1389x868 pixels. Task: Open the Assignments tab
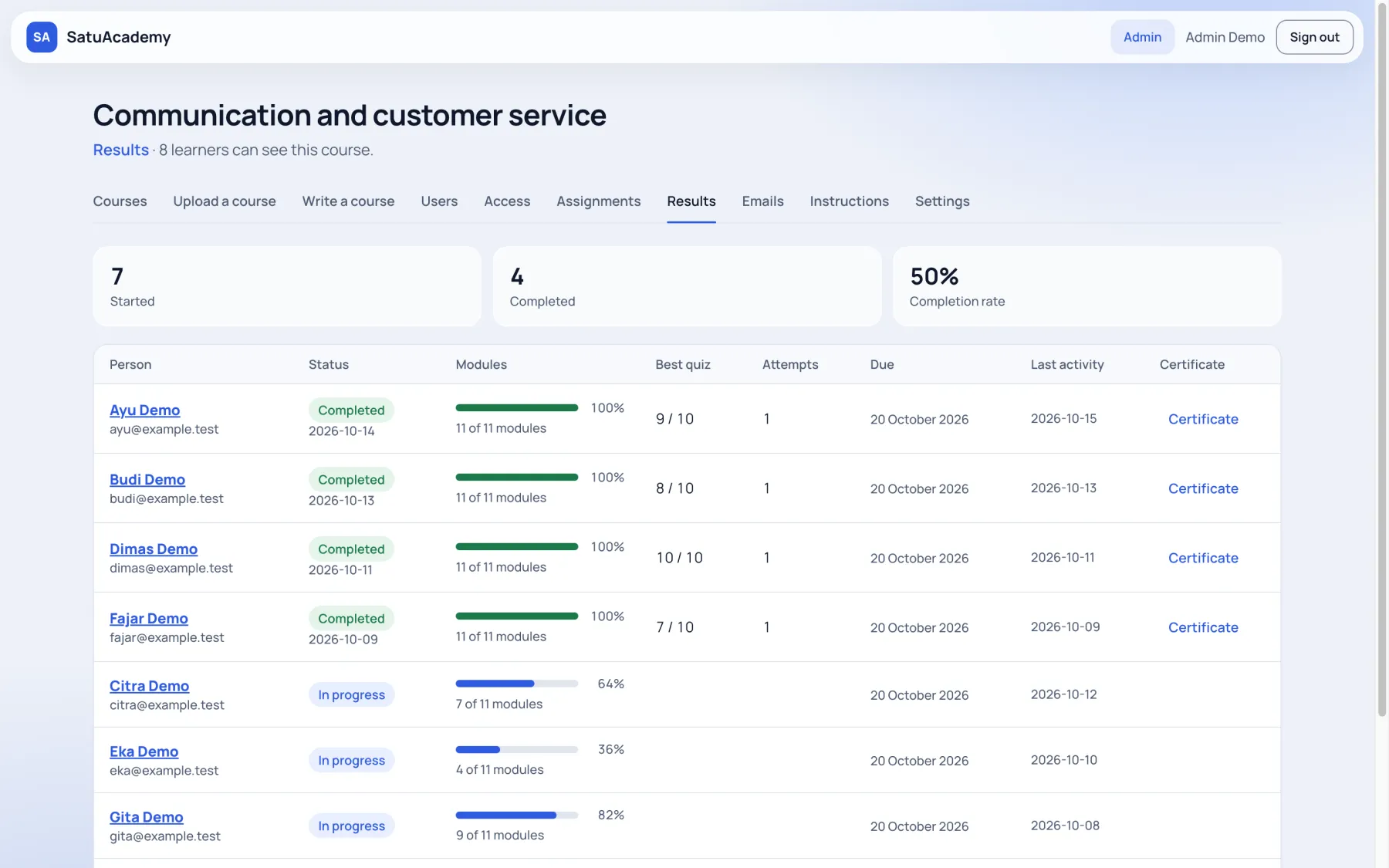599,201
